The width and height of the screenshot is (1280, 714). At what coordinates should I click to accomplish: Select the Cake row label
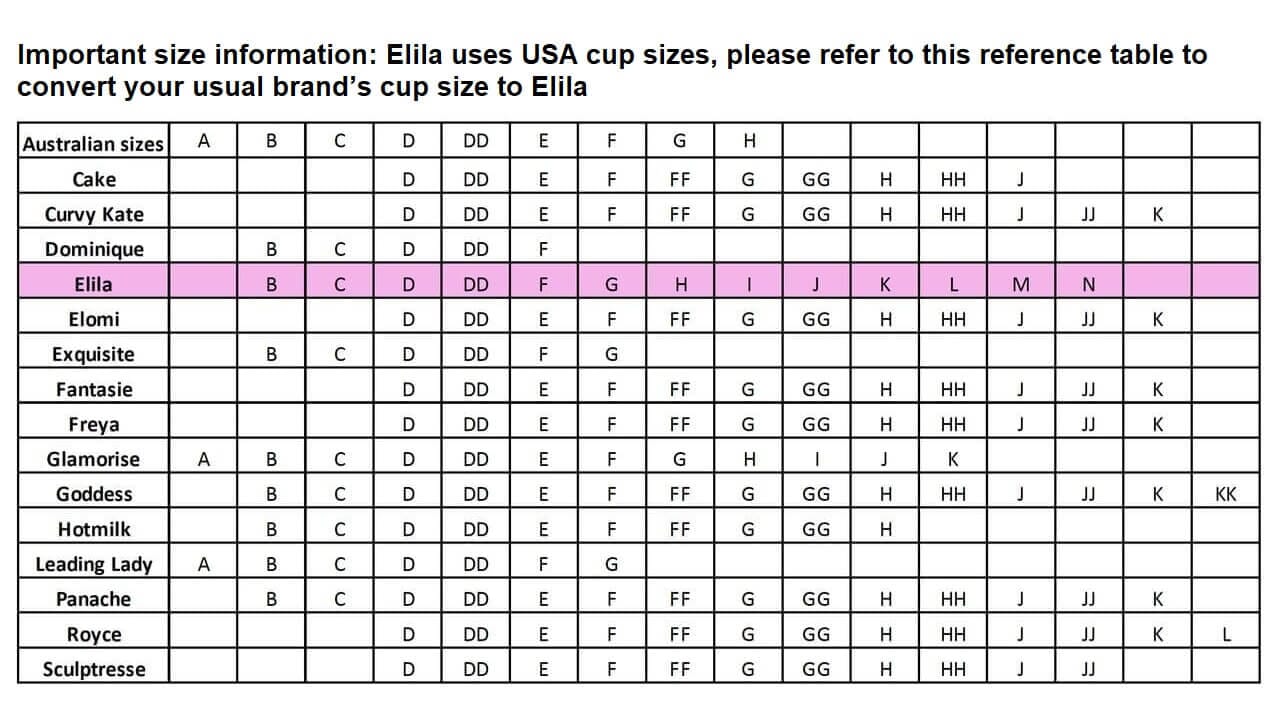coord(93,179)
